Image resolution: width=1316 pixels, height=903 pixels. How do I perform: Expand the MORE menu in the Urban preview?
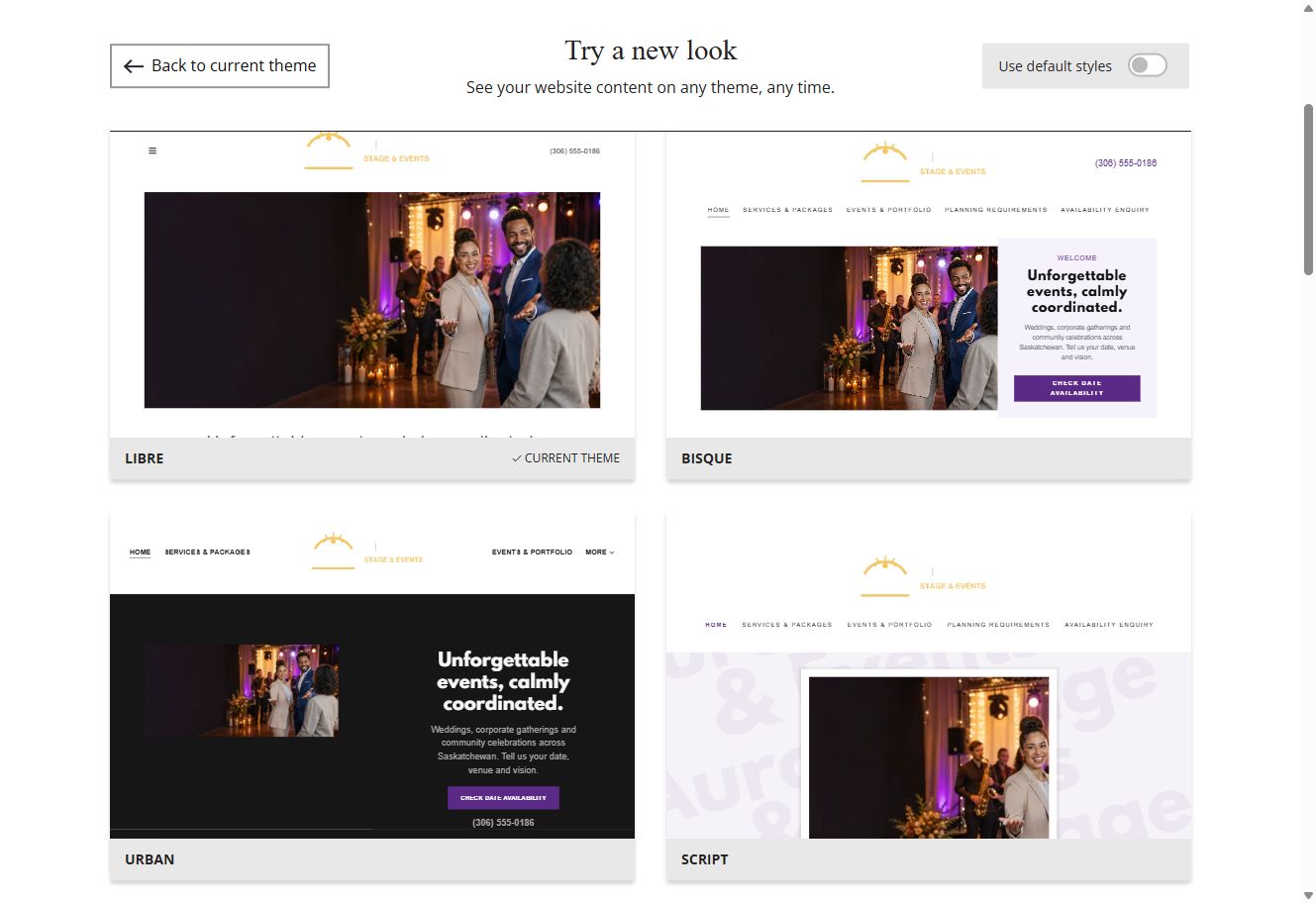pyautogui.click(x=600, y=552)
